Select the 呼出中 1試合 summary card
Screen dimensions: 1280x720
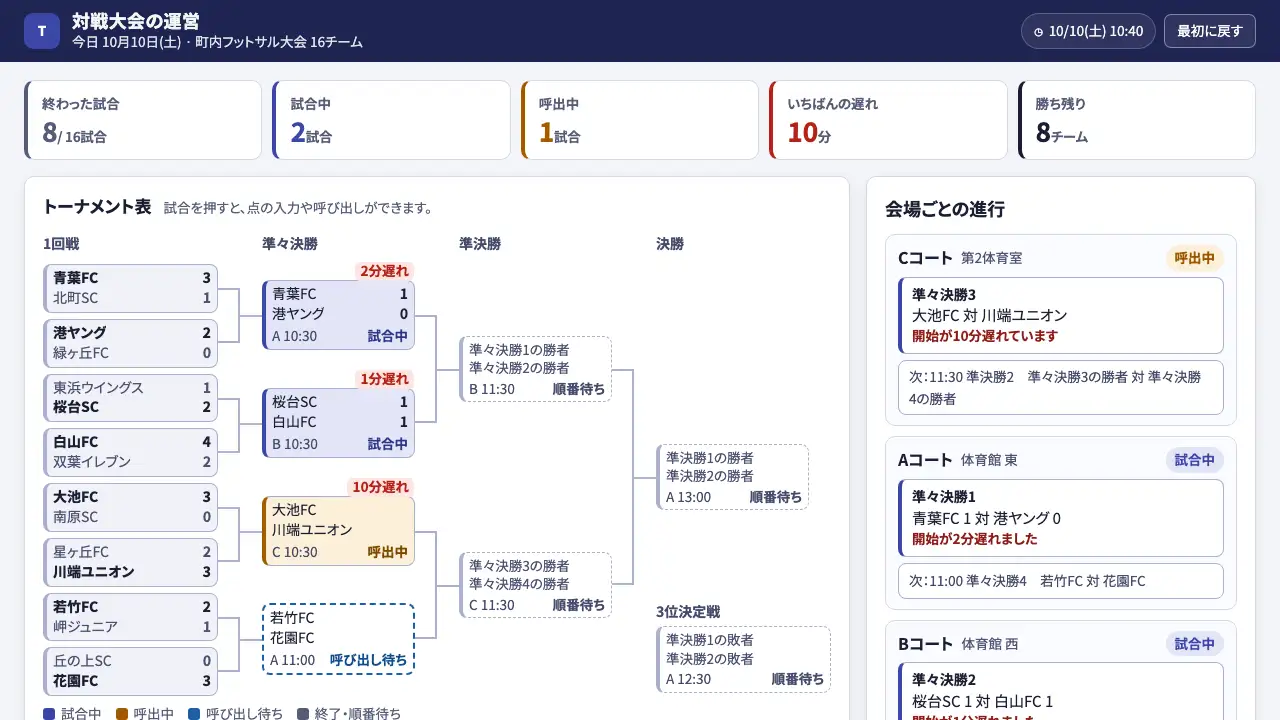(x=640, y=120)
